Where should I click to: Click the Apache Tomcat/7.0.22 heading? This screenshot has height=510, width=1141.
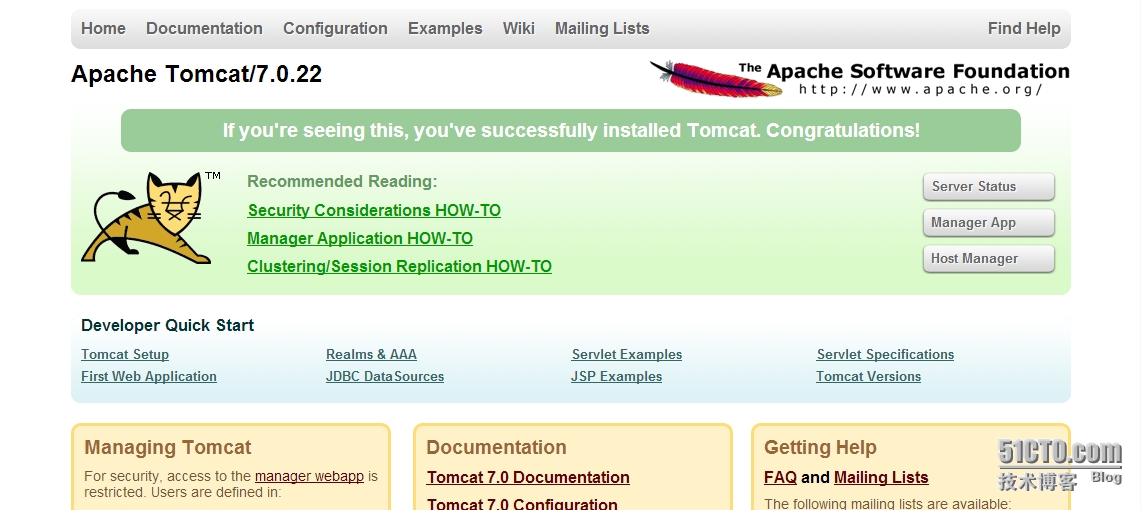pos(196,74)
